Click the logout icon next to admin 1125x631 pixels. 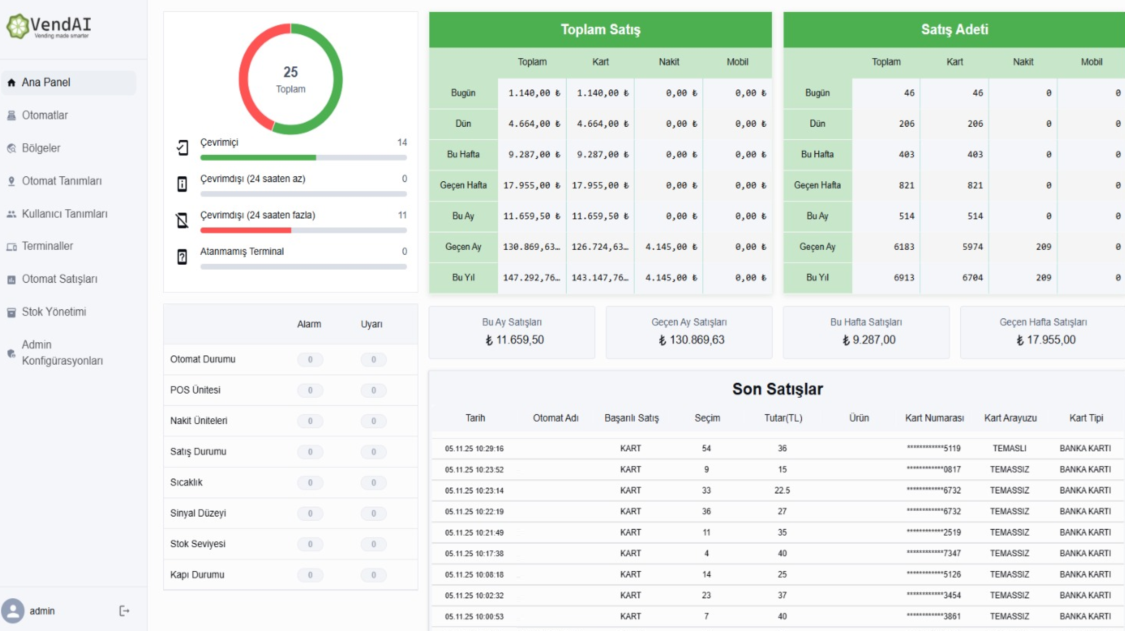[x=124, y=611]
